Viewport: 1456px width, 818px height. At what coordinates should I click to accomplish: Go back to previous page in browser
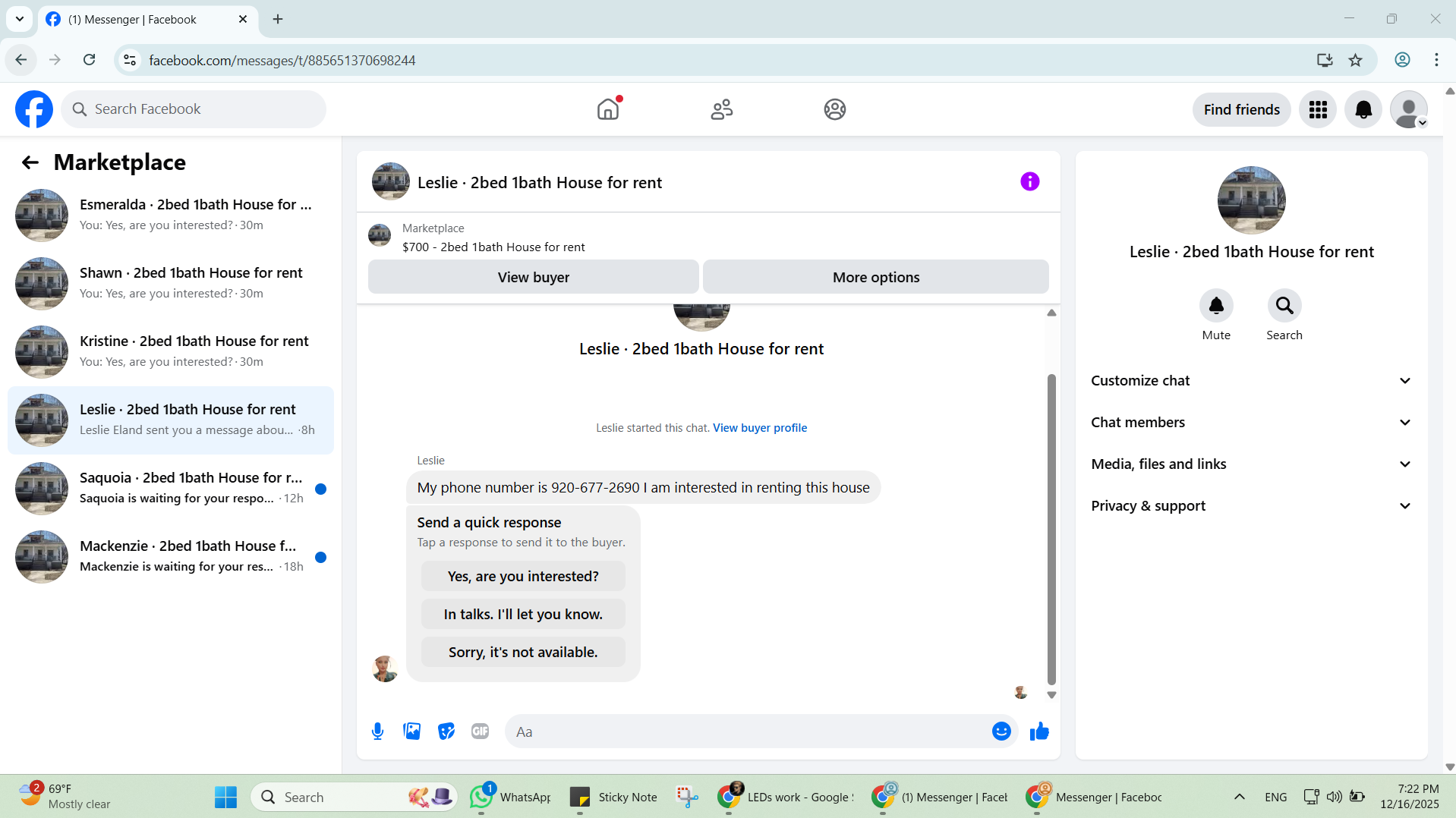click(x=21, y=60)
